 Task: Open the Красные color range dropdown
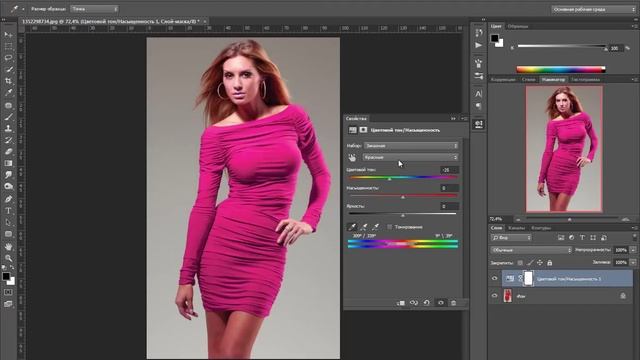[x=411, y=157]
